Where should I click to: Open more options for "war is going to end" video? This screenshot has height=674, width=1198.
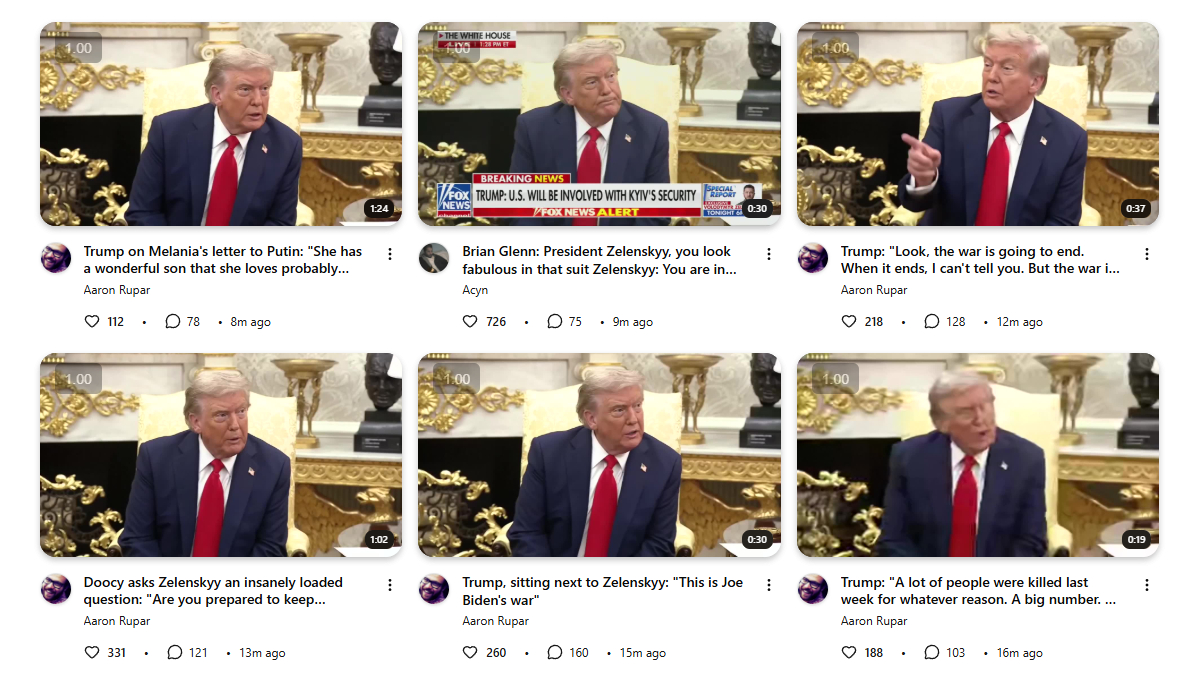click(x=1147, y=254)
